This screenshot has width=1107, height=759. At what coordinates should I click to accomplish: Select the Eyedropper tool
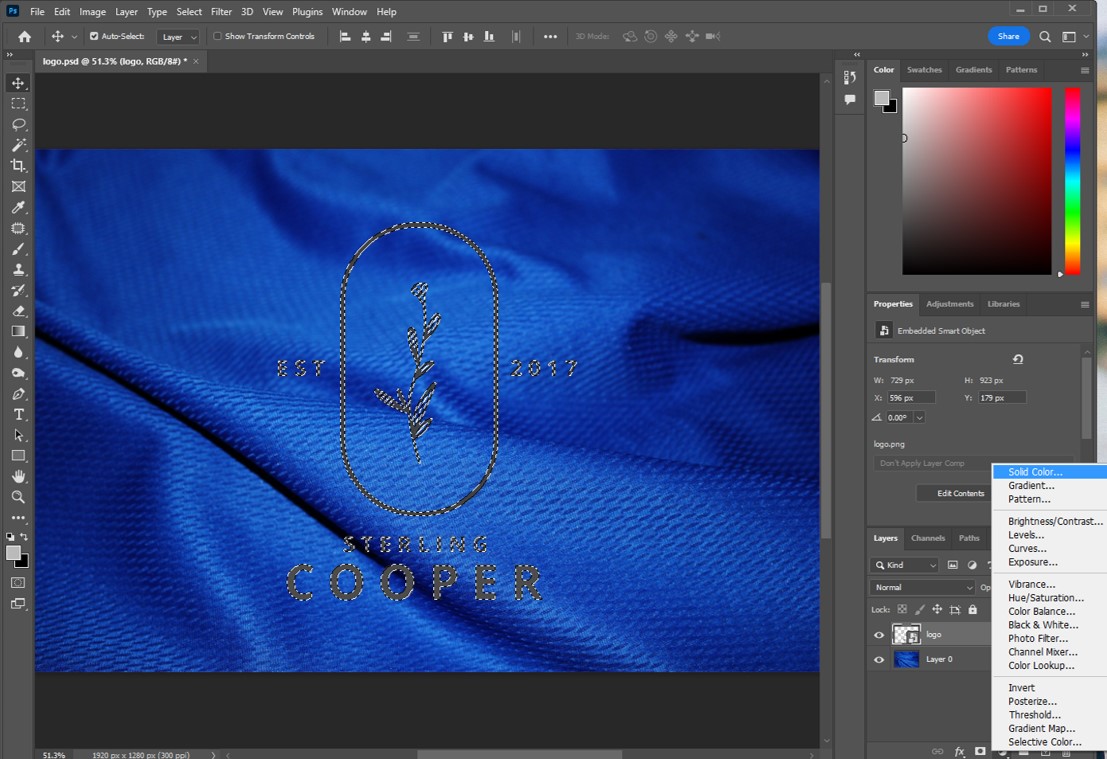click(17, 207)
